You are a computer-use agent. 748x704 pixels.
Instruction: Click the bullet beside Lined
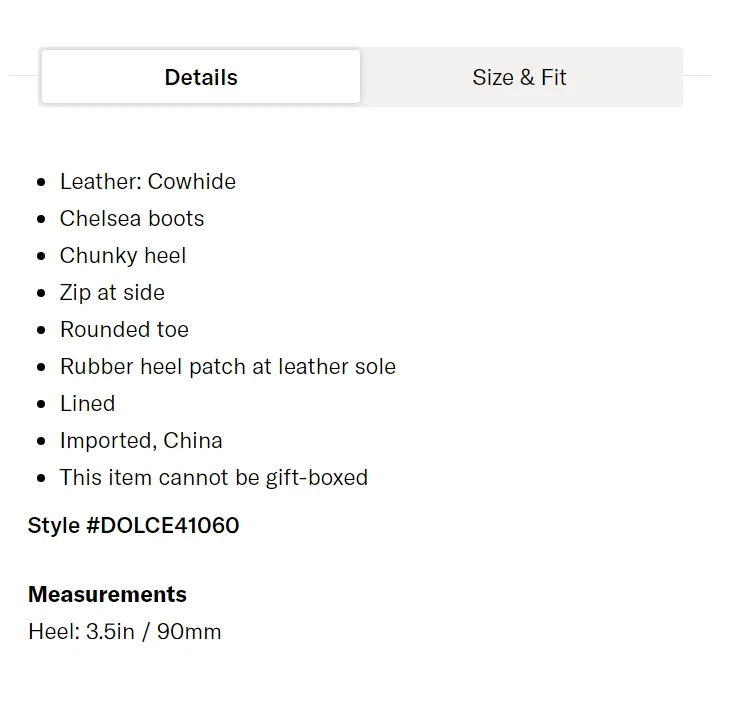tap(41, 404)
